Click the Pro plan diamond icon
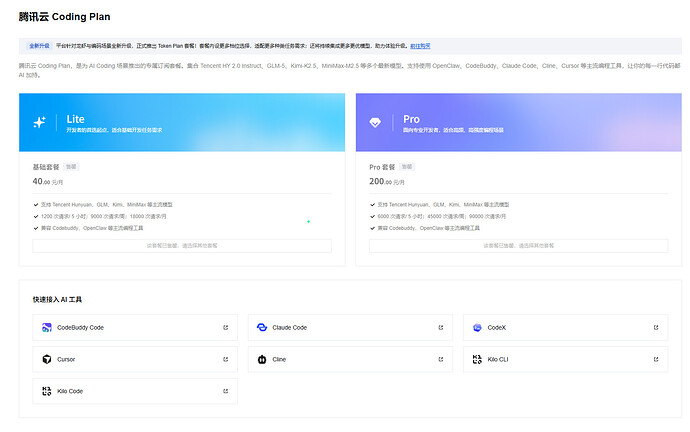This screenshot has width=690, height=432. [375, 123]
